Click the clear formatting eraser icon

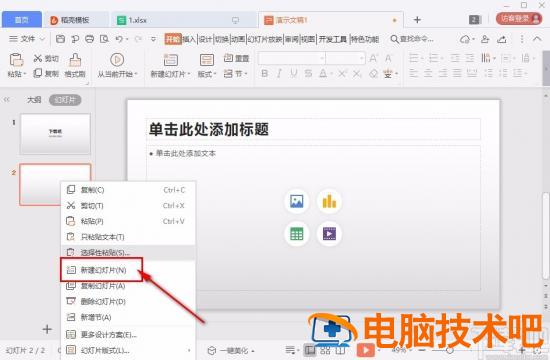[x=373, y=74]
